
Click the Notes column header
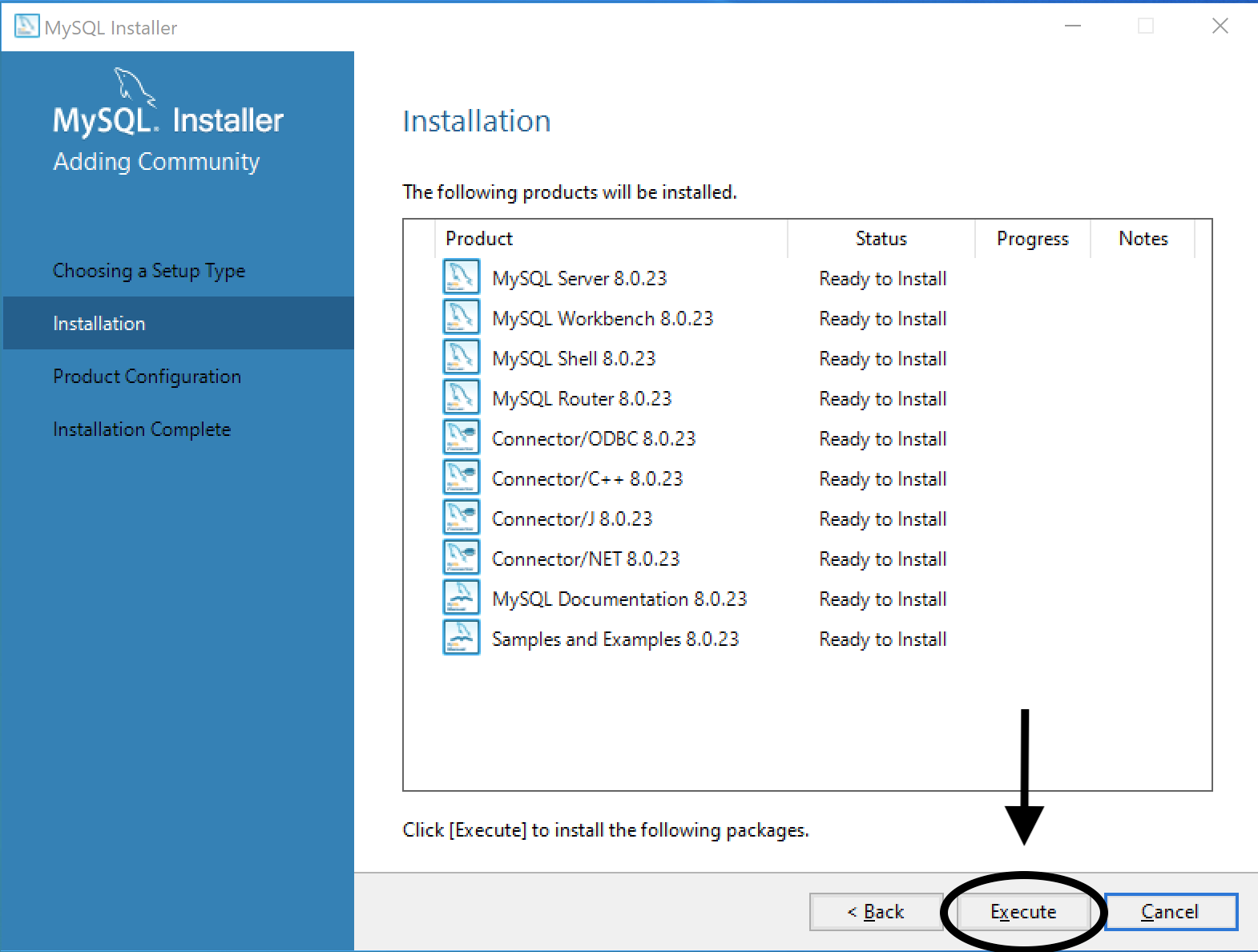tap(1143, 239)
